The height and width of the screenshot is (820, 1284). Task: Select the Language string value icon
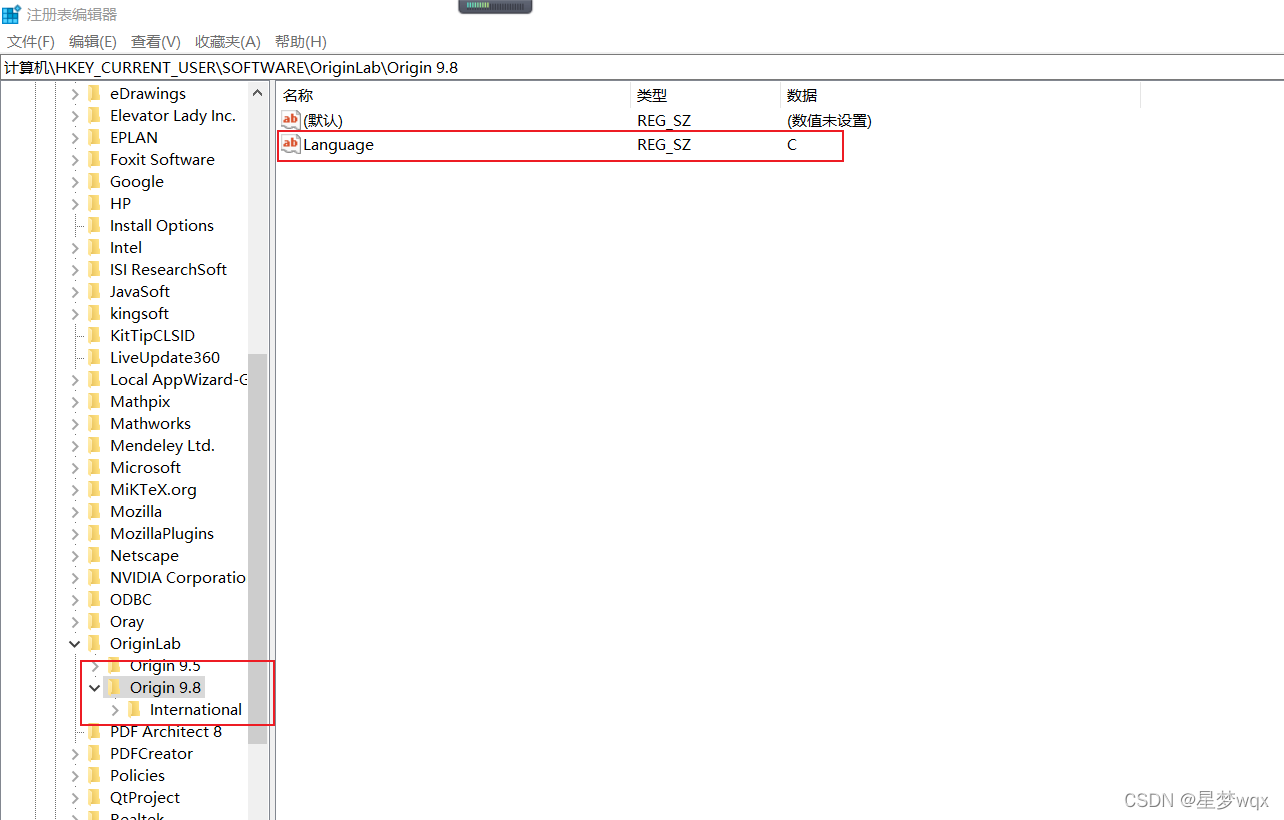291,145
